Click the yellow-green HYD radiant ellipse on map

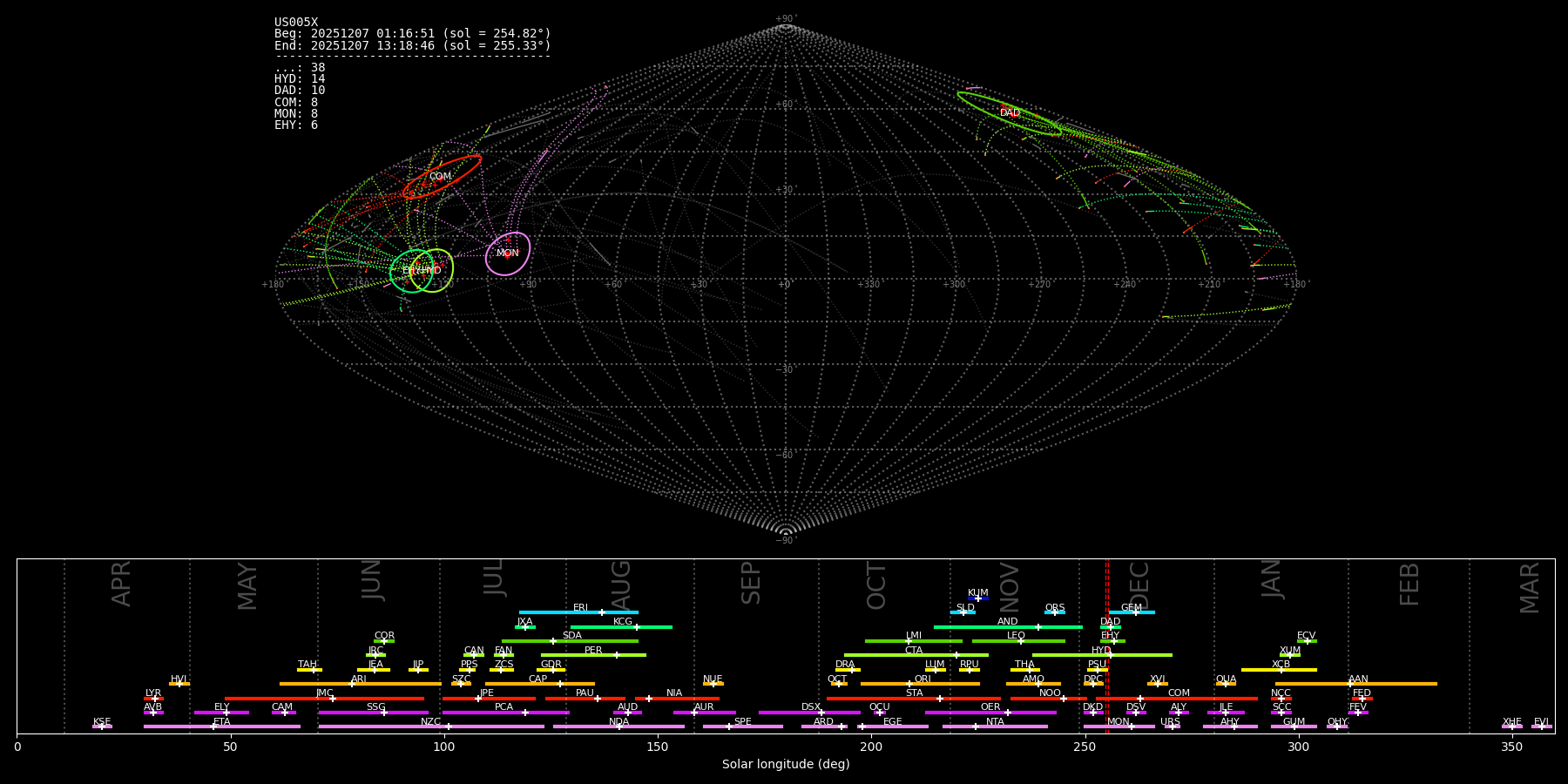(x=433, y=270)
